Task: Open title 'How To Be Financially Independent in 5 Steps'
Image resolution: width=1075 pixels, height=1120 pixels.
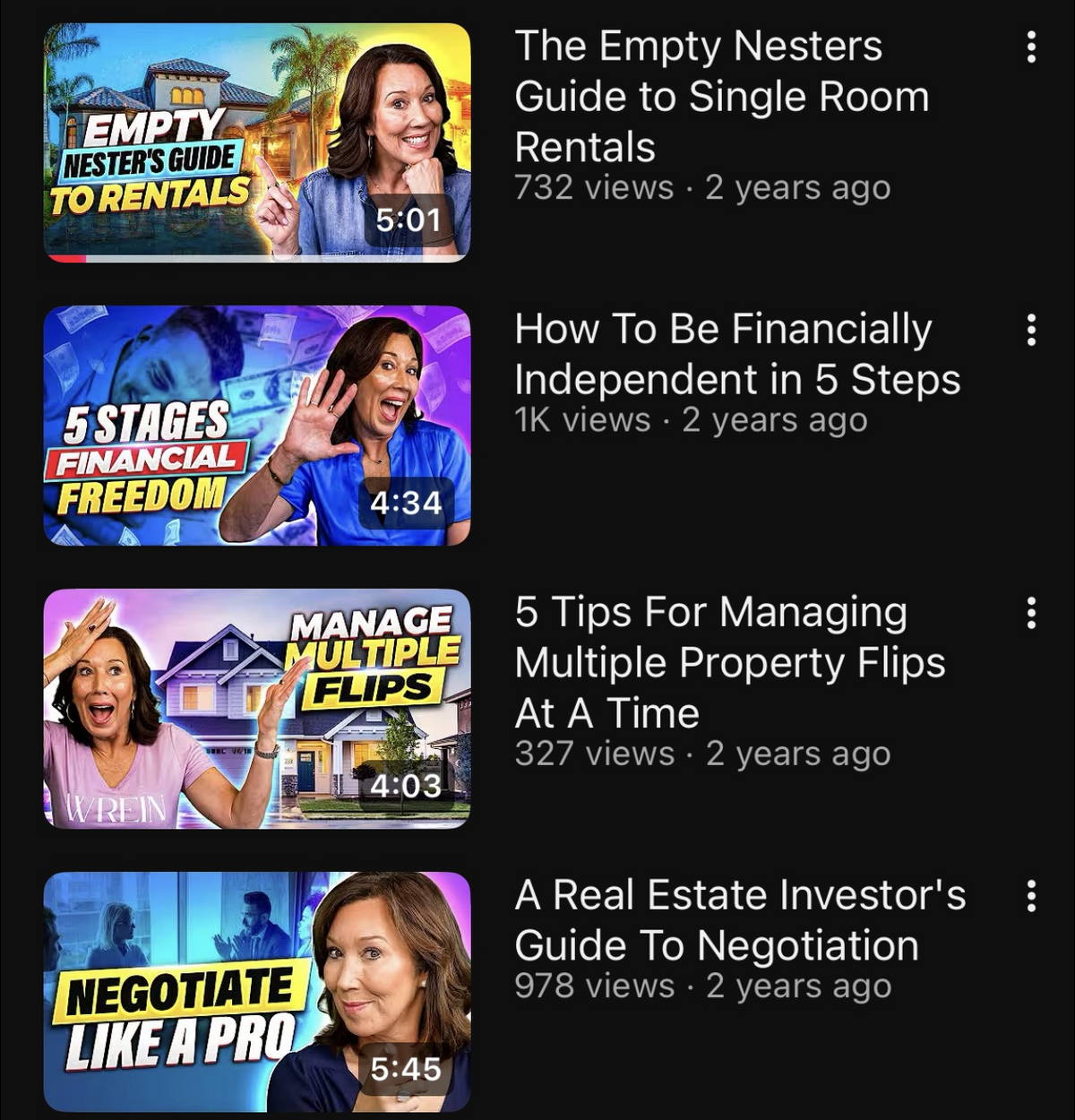Action: (737, 354)
